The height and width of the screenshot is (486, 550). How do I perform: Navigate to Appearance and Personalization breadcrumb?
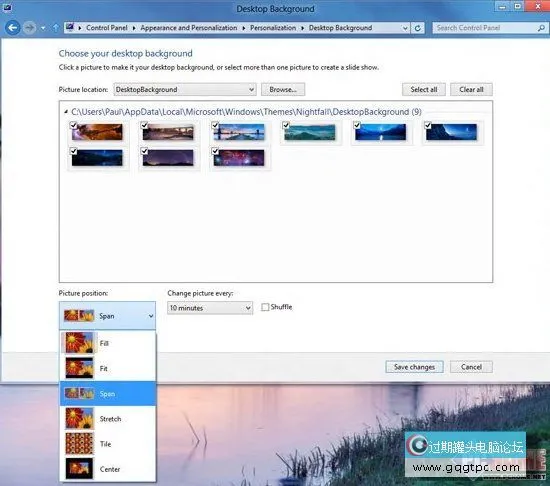click(189, 28)
